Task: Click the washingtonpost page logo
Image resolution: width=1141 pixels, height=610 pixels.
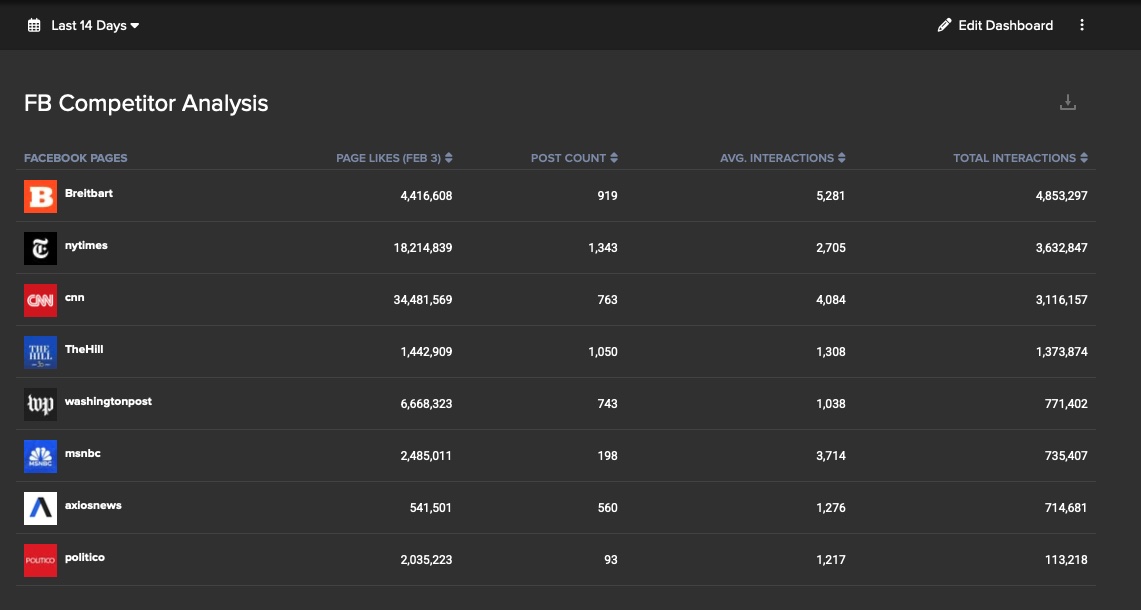Action: pyautogui.click(x=40, y=405)
